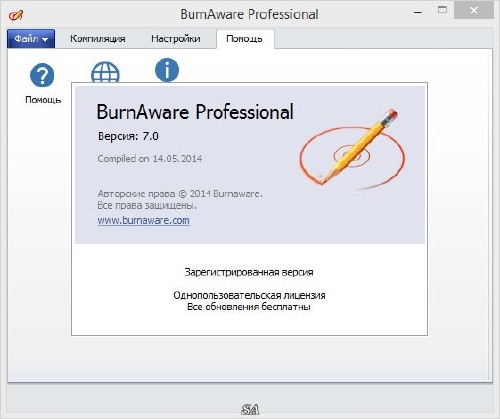
Task: Select the Помощь tab
Action: tap(244, 39)
